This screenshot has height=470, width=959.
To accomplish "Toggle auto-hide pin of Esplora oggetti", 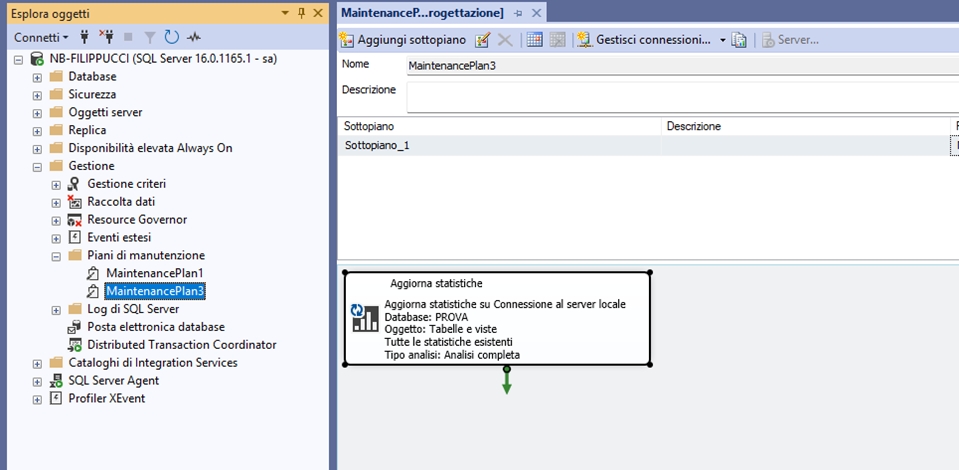I will (302, 13).
